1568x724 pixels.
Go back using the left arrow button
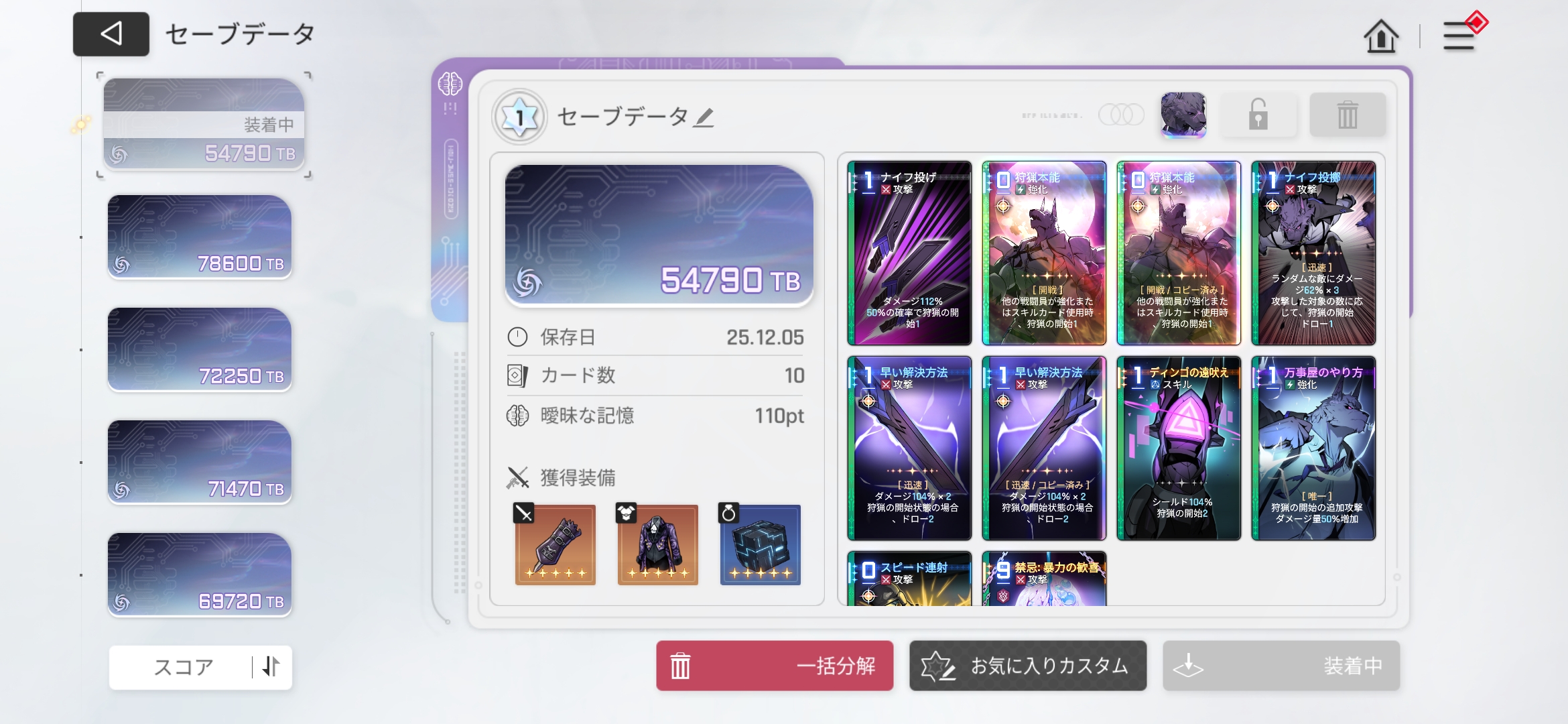pyautogui.click(x=111, y=34)
